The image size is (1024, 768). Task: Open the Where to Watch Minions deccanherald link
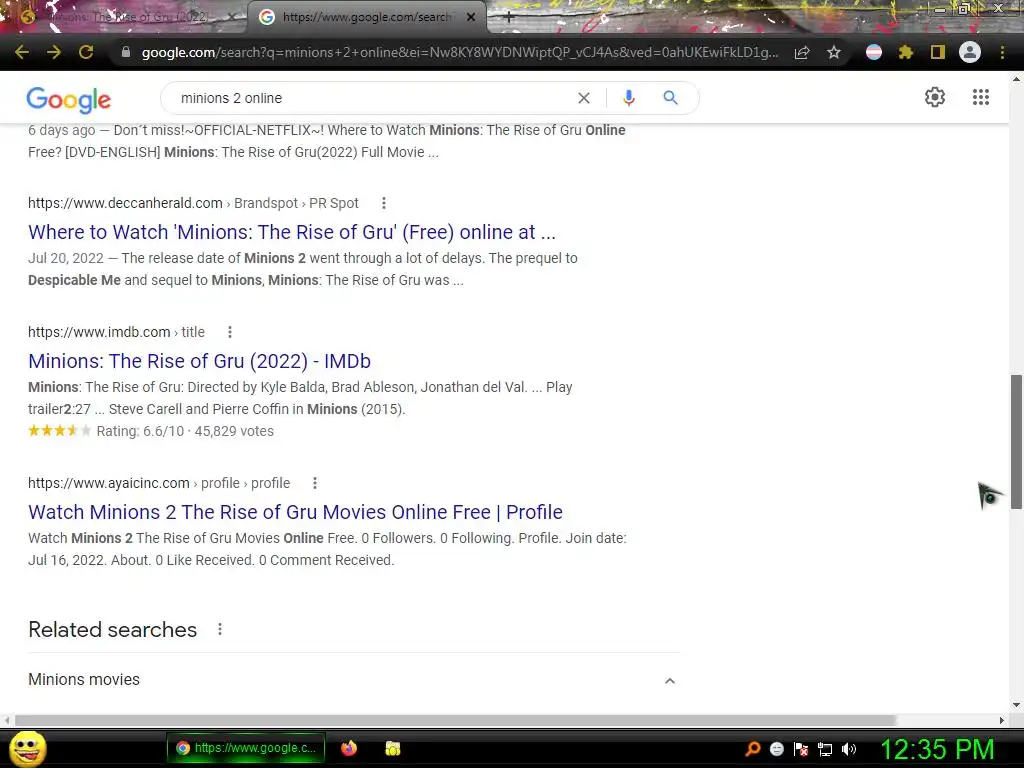click(x=292, y=232)
